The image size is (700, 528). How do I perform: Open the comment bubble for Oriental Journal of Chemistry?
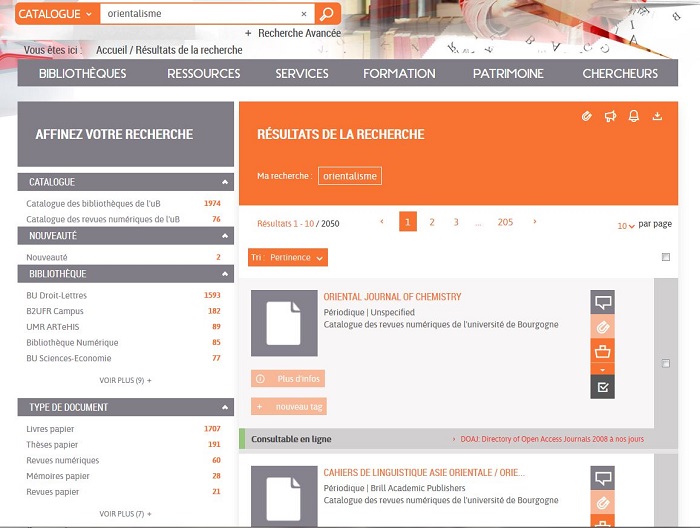tap(602, 302)
